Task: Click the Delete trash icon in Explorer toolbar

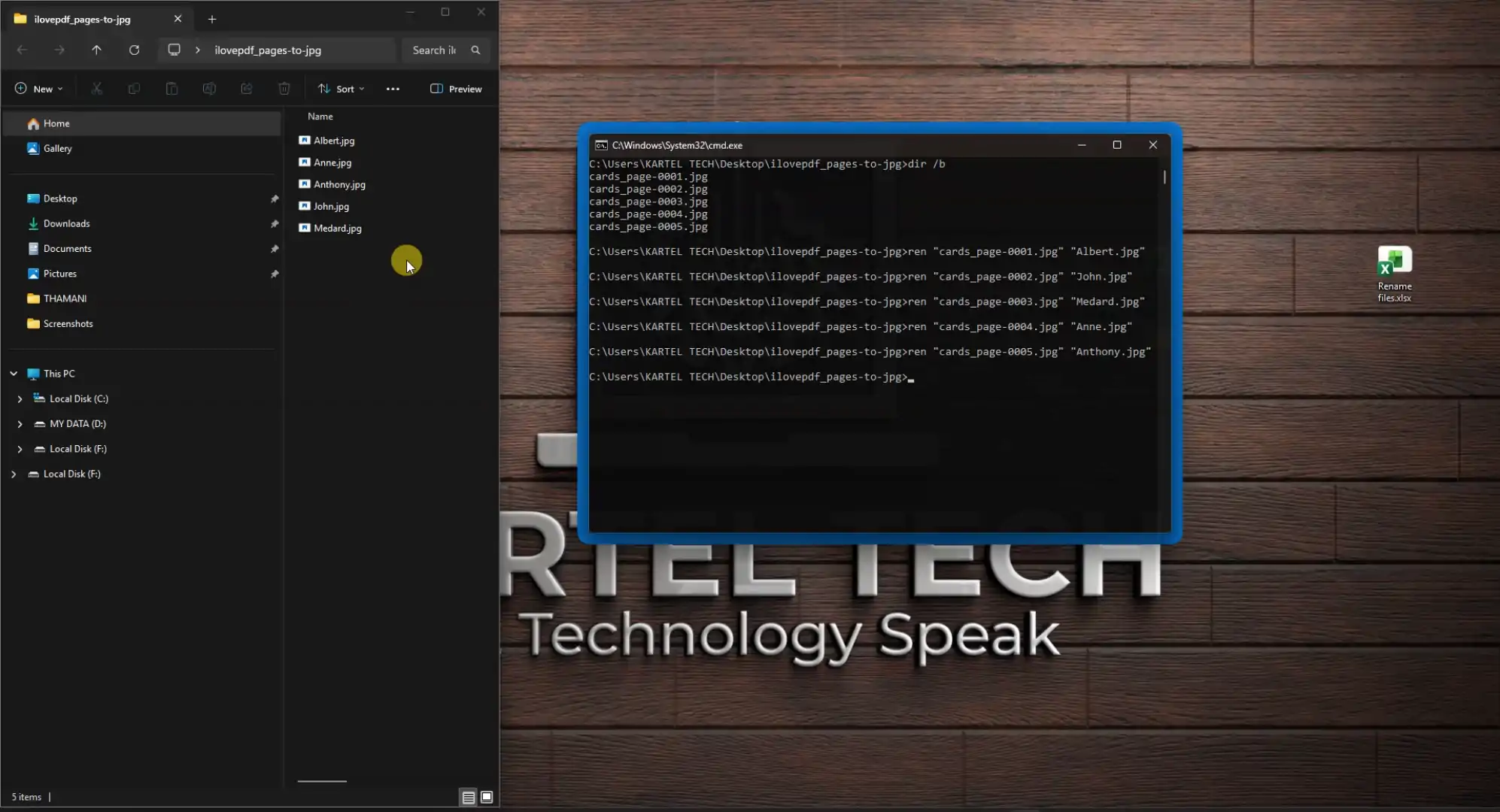Action: click(x=284, y=89)
